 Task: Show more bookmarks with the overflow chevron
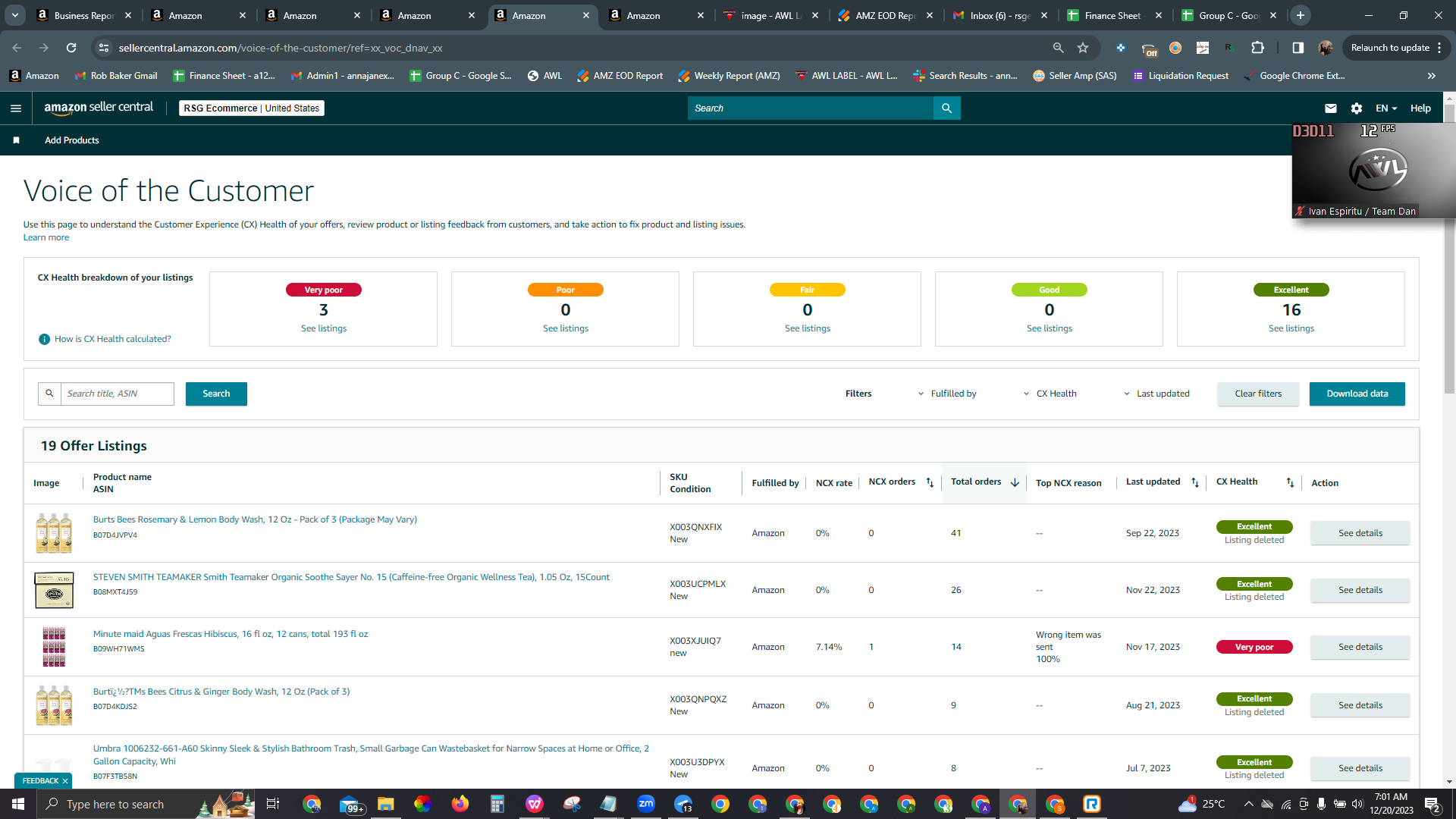coord(1432,76)
